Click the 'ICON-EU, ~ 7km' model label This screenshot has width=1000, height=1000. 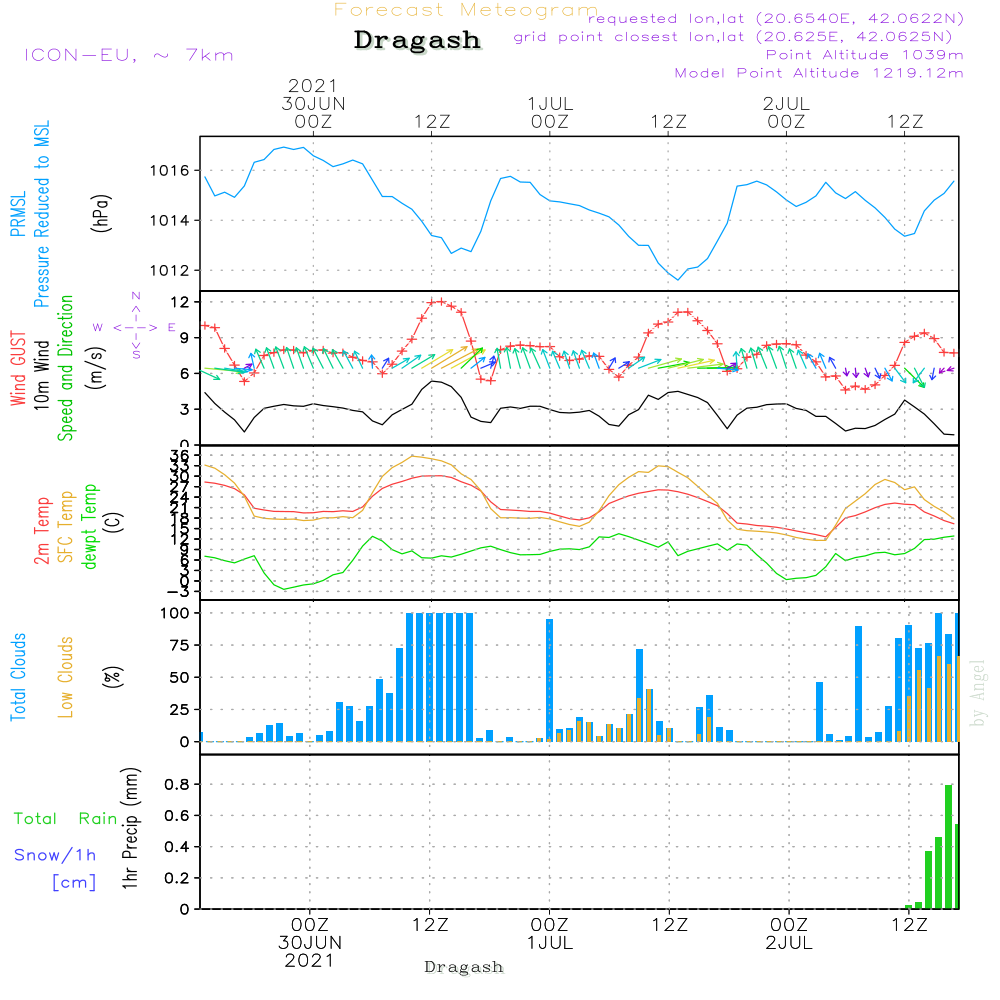pos(129,55)
